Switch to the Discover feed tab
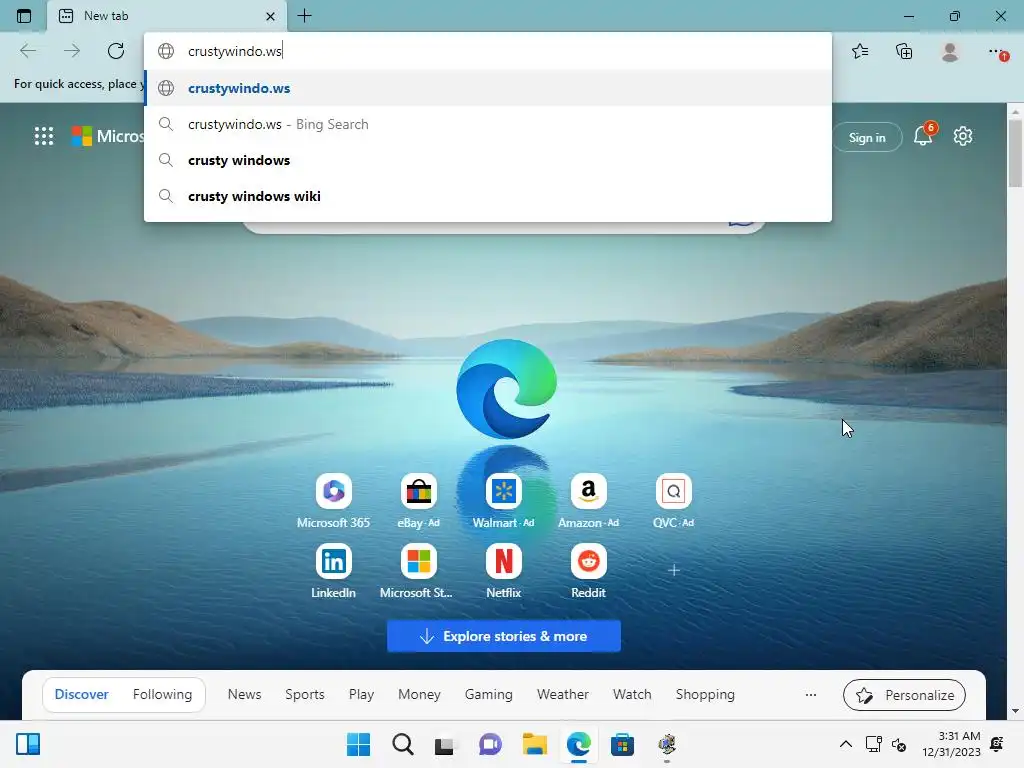The width and height of the screenshot is (1024, 768). tap(82, 694)
